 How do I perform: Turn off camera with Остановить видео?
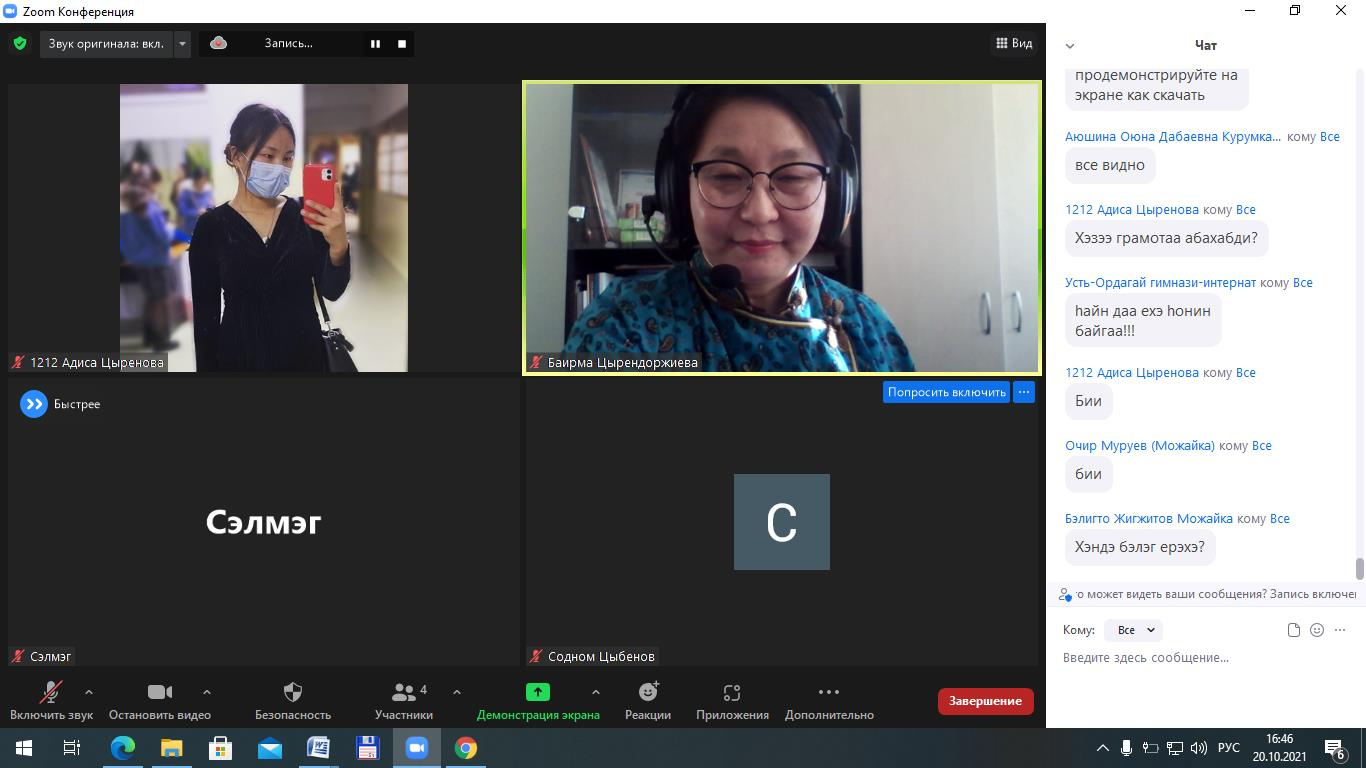[160, 700]
